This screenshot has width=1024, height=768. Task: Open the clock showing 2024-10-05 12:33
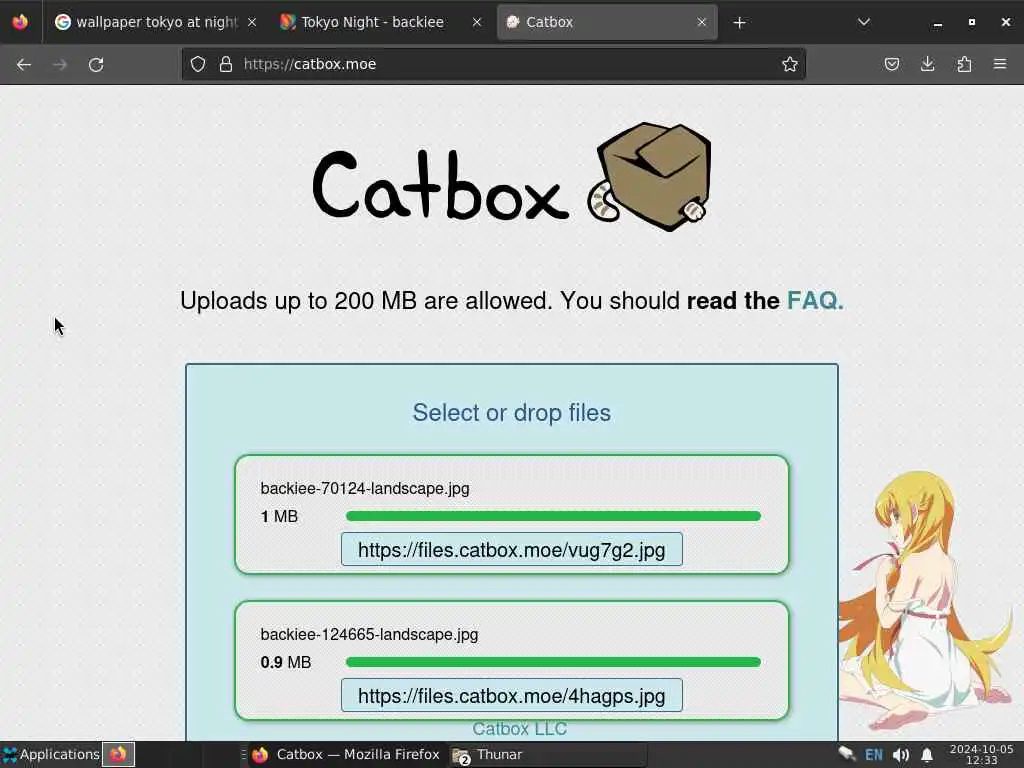coord(982,754)
